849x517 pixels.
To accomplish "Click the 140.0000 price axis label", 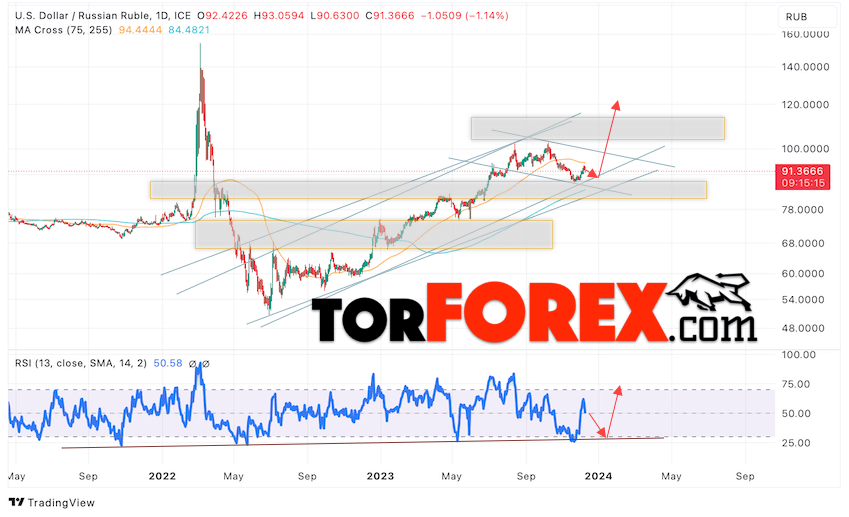I will [805, 67].
